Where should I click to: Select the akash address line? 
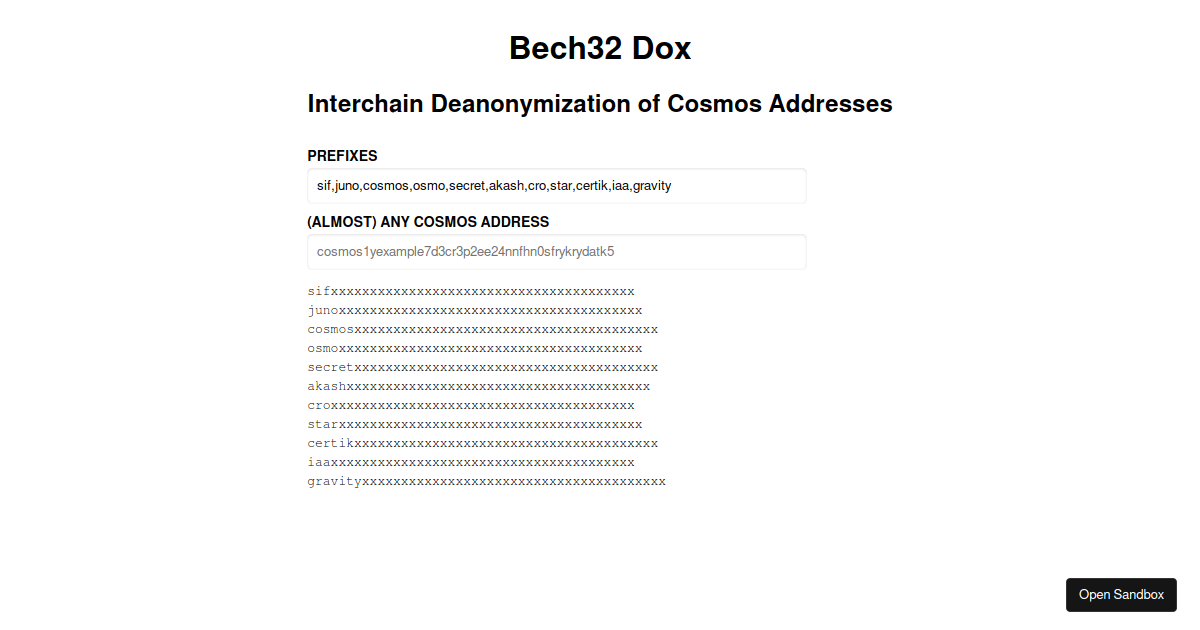[x=478, y=386]
